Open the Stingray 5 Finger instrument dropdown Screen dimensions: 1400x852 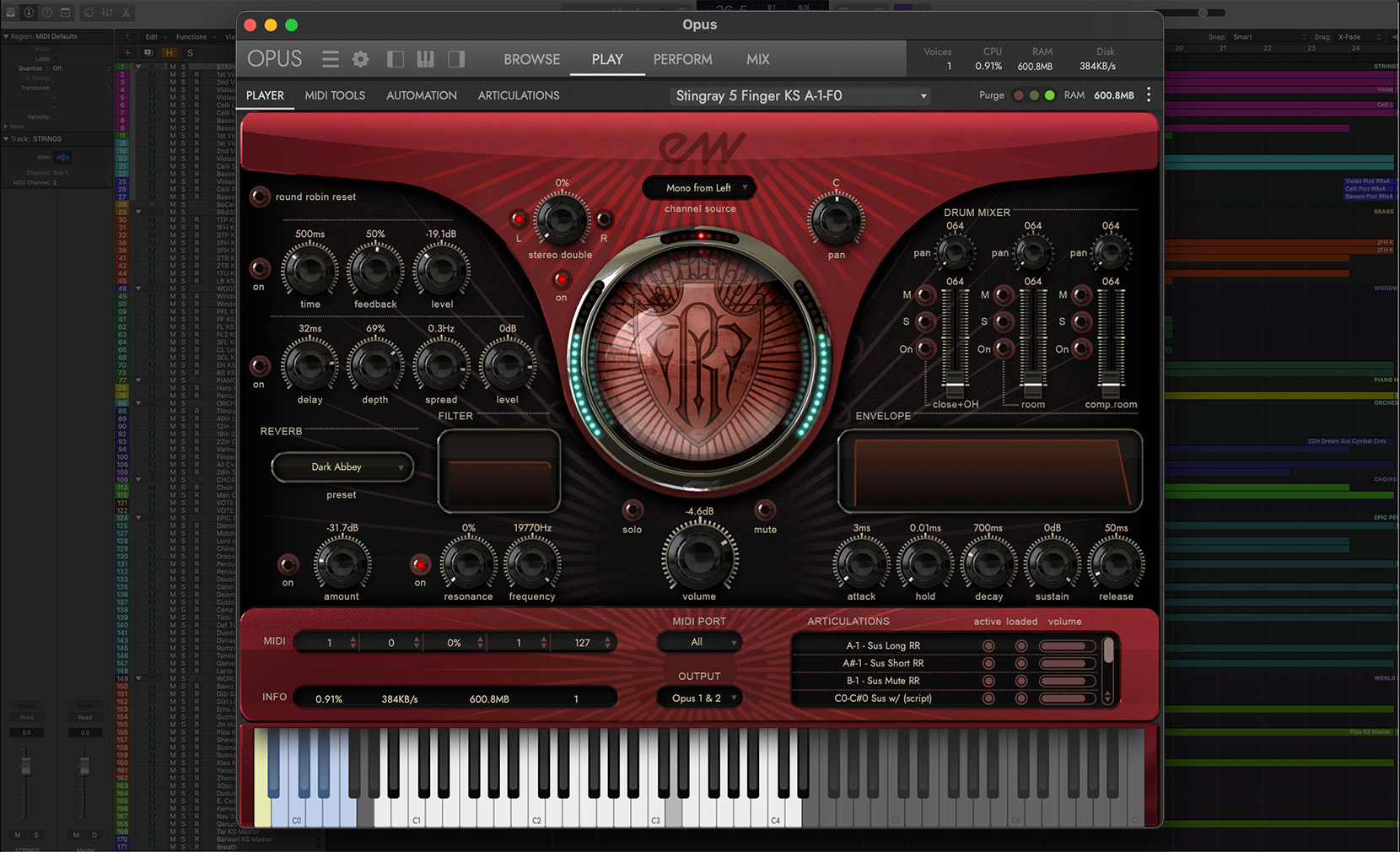(800, 96)
